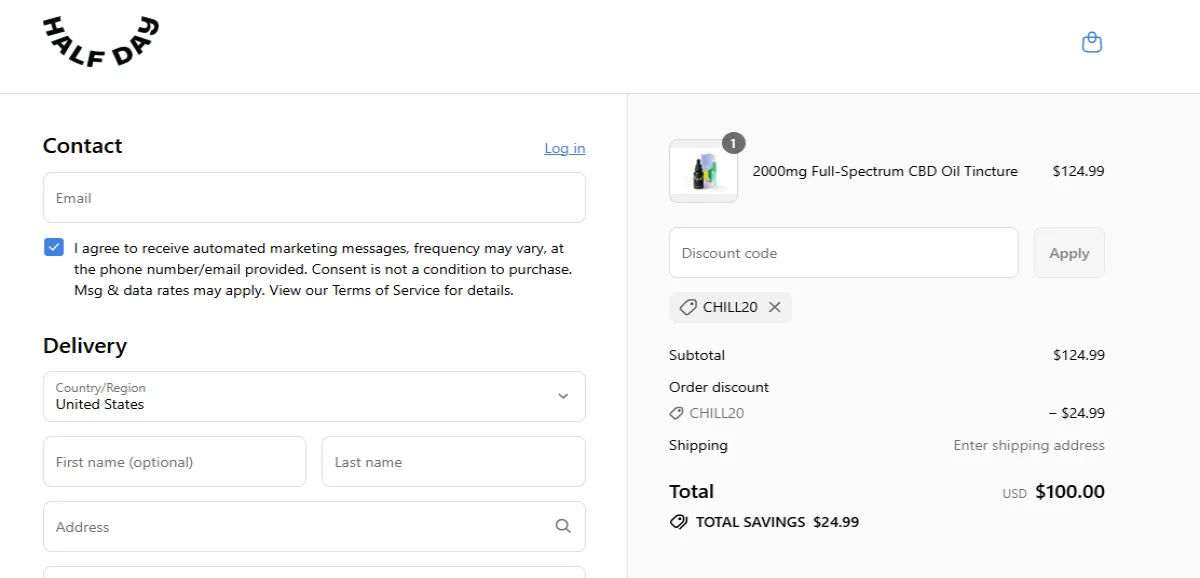The image size is (1200, 578).
Task: Click the tag icon next to TOTAL SAVINGS
Action: [x=679, y=521]
